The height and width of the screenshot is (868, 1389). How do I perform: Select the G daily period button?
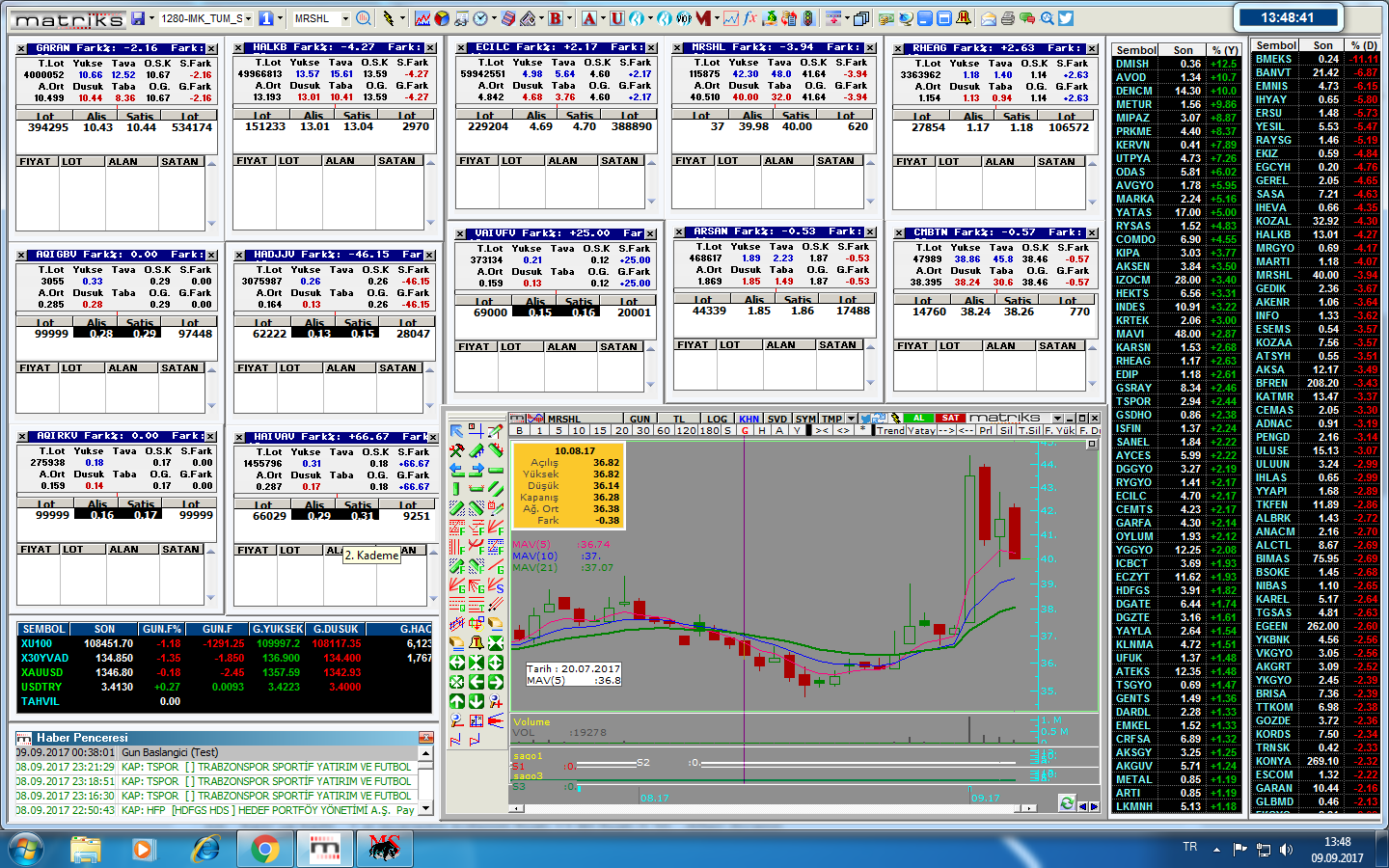pyautogui.click(x=745, y=430)
